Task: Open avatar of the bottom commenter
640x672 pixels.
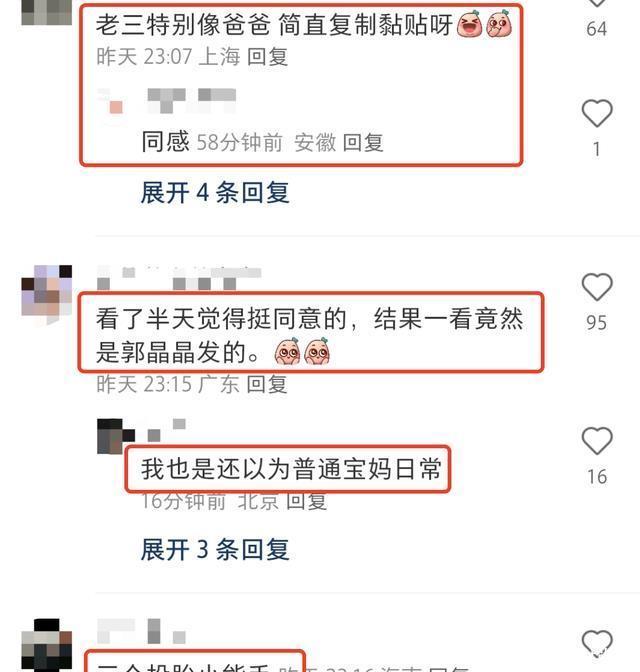Action: (47, 645)
